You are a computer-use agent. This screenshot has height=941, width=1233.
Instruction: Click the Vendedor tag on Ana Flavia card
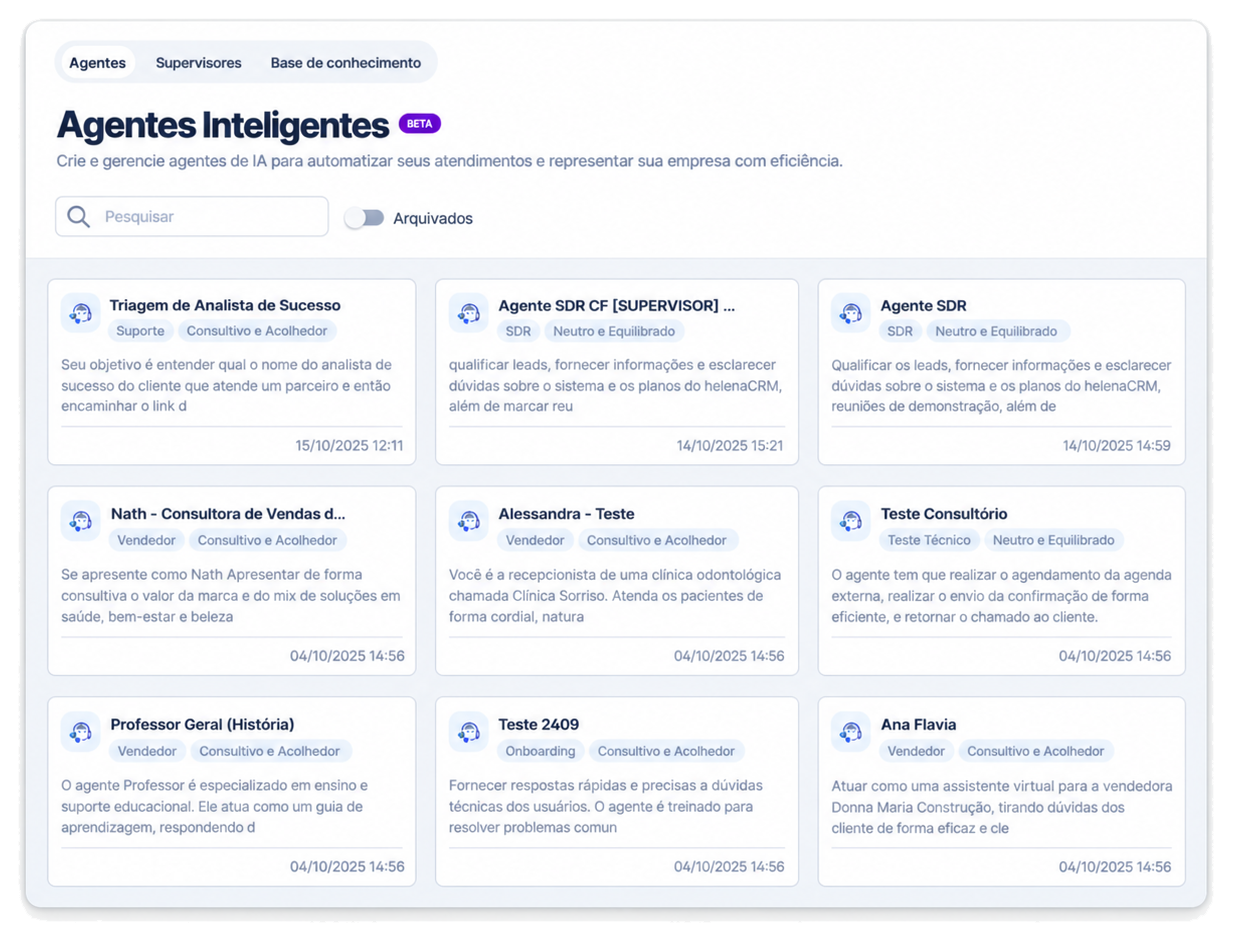(917, 751)
